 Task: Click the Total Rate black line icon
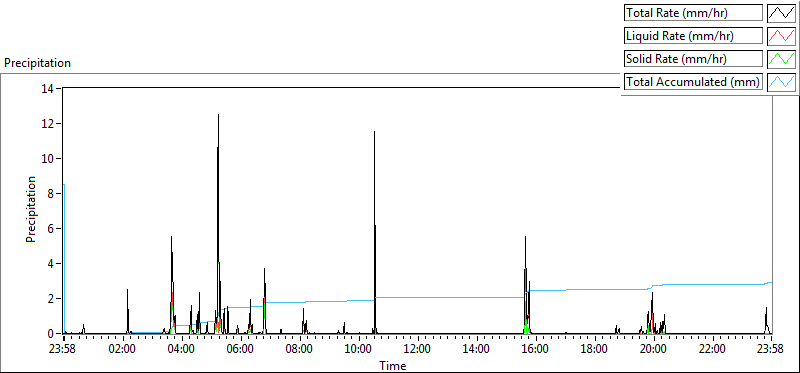pos(781,13)
